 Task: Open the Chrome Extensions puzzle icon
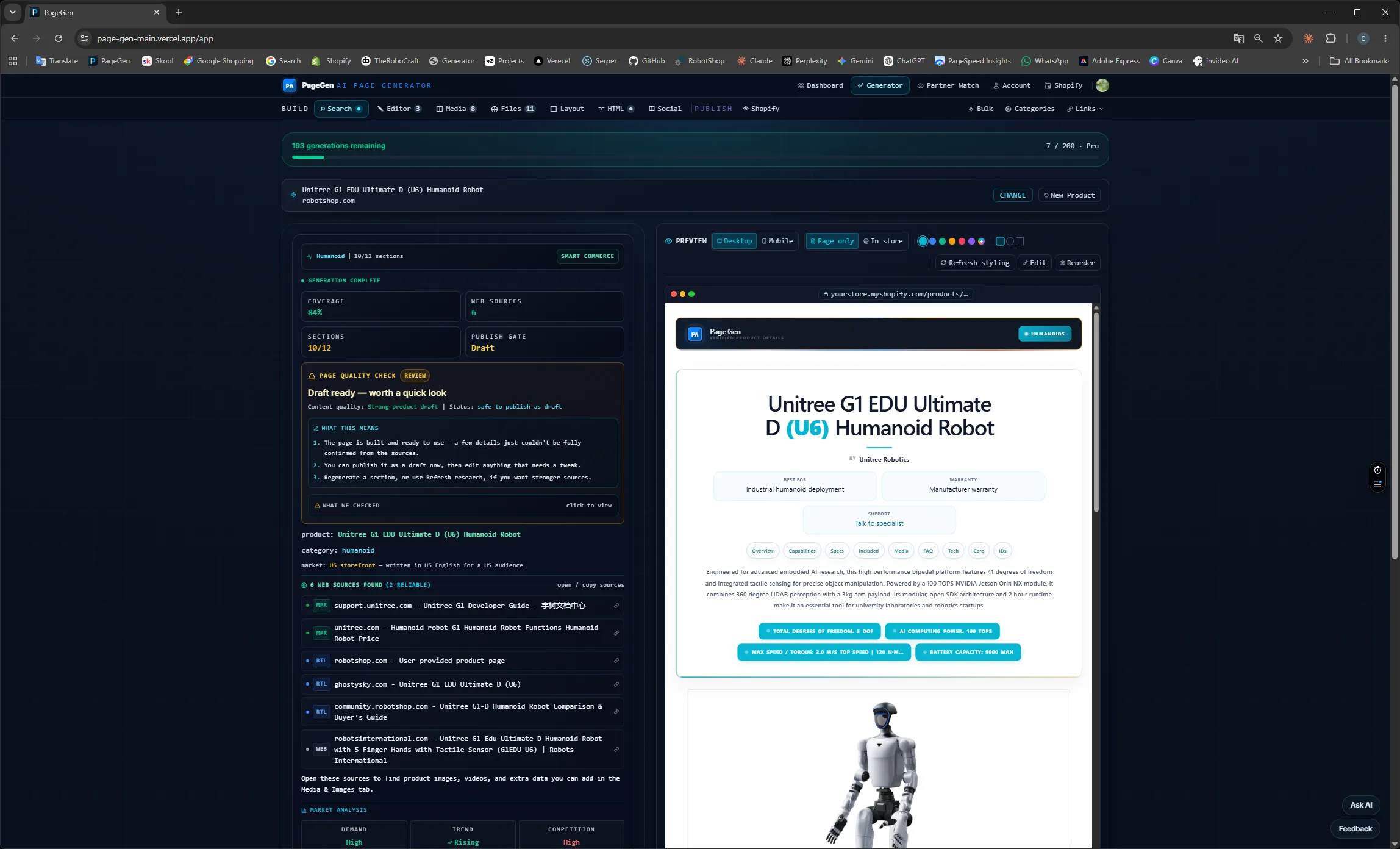1330,38
